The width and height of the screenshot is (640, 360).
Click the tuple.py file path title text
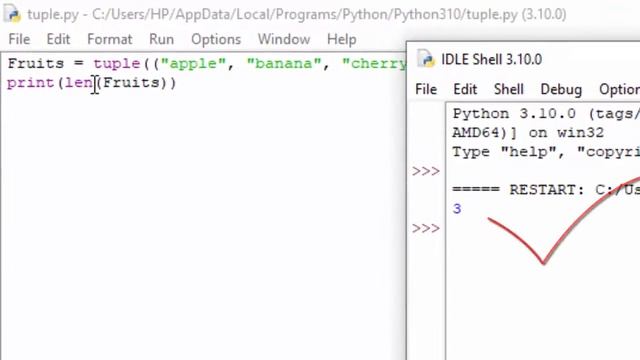297,14
